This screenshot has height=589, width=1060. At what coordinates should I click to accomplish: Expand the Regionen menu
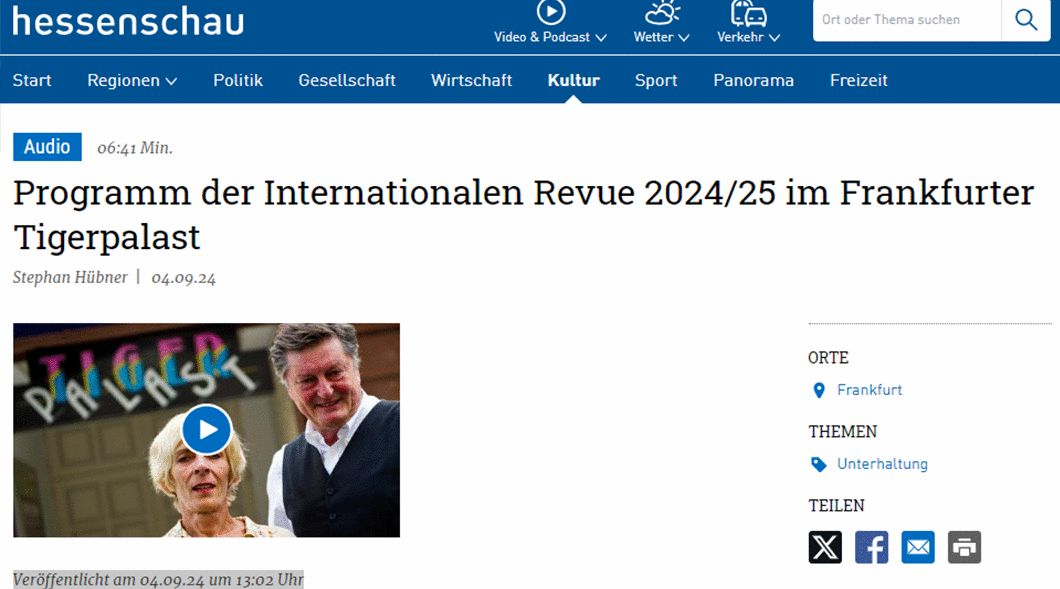pyautogui.click(x=132, y=80)
